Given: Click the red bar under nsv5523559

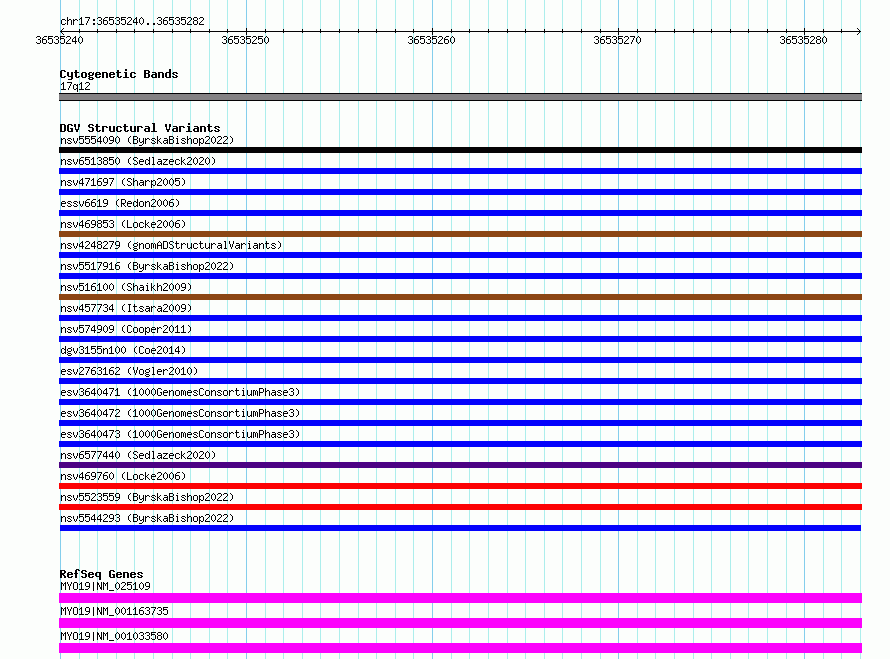Looking at the screenshot, I should click(x=460, y=507).
